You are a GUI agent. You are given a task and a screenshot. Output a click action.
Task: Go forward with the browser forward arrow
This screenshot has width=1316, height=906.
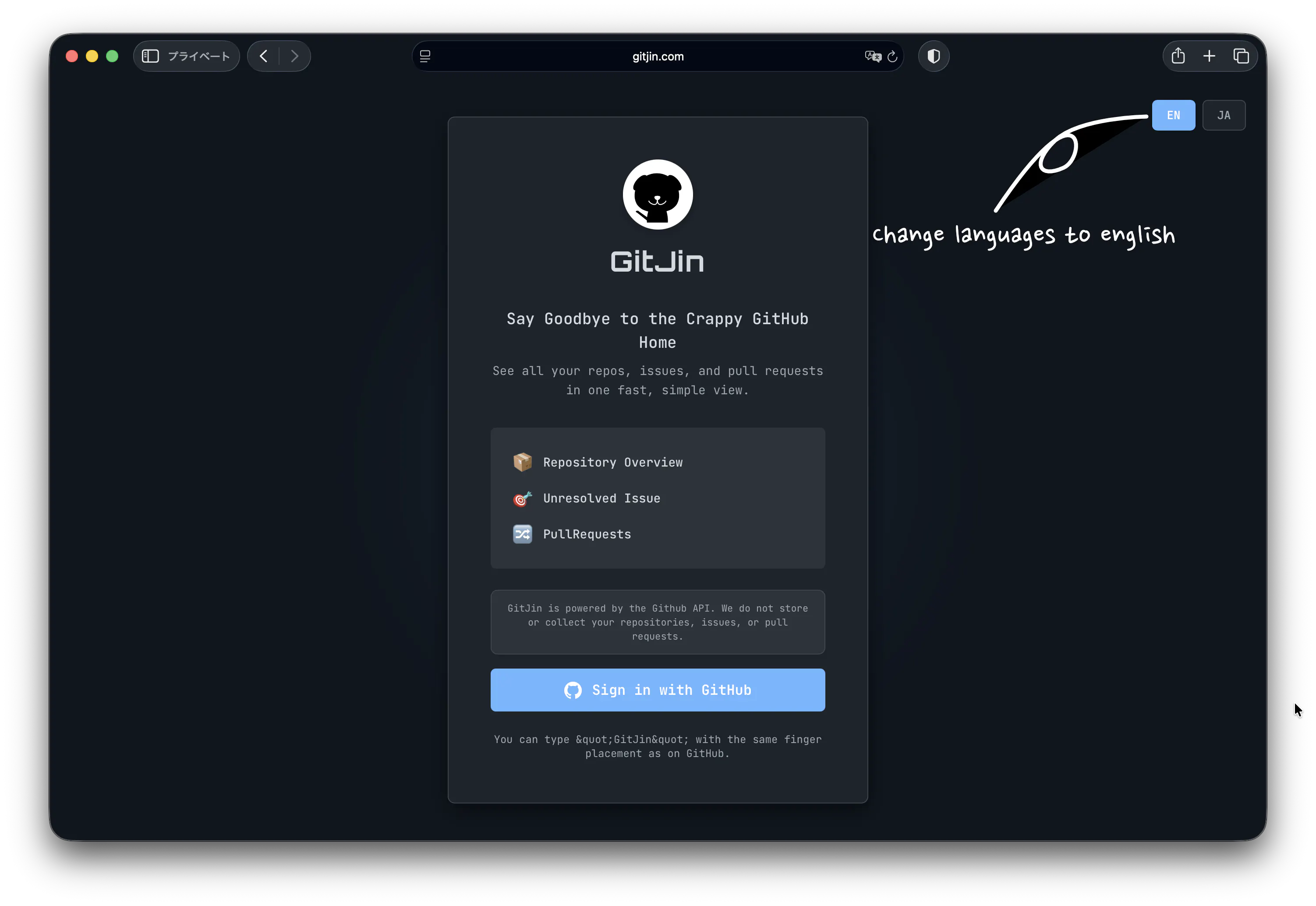click(294, 56)
